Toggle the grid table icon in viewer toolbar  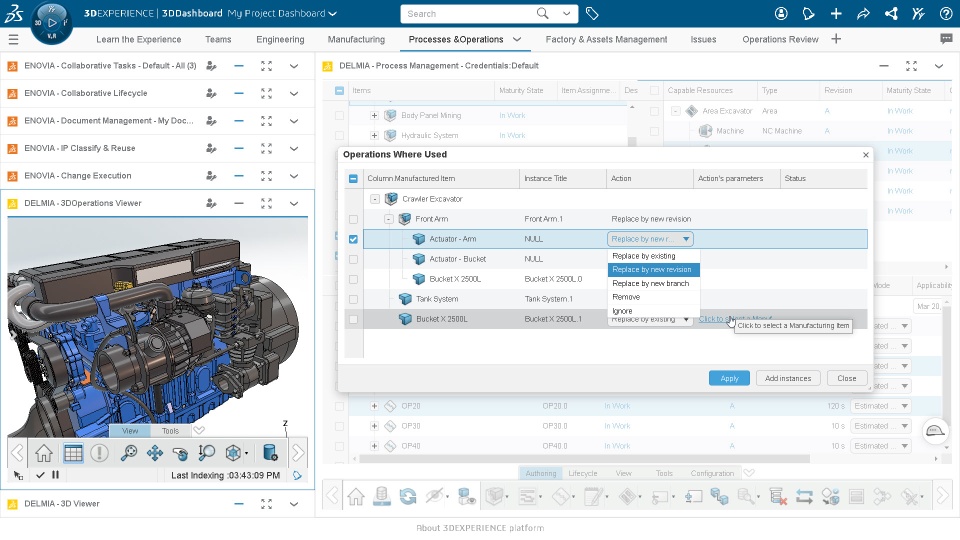(x=73, y=453)
